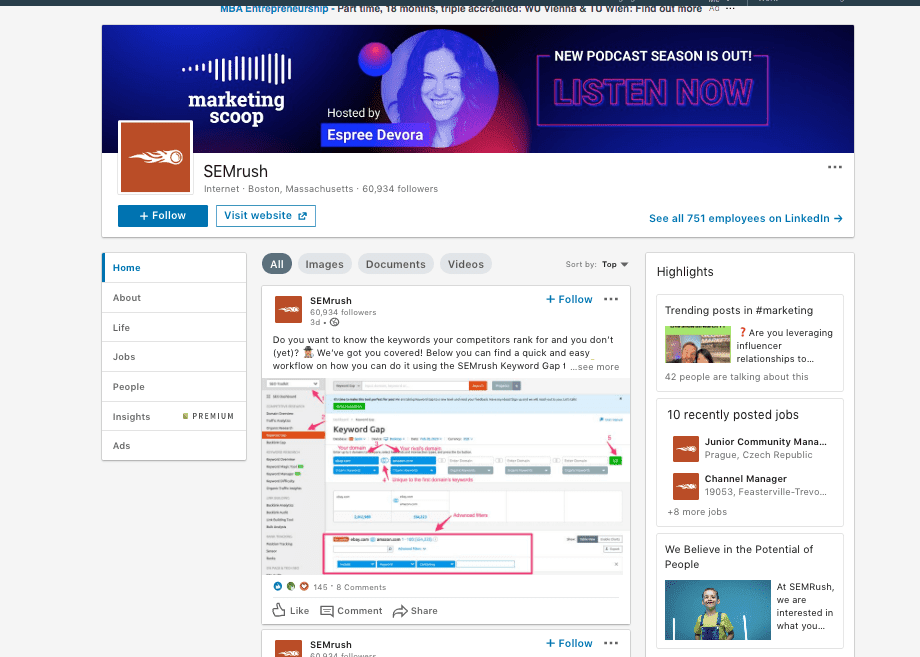The width and height of the screenshot is (920, 657).
Task: Follow SEMrush from the first post
Action: (569, 299)
